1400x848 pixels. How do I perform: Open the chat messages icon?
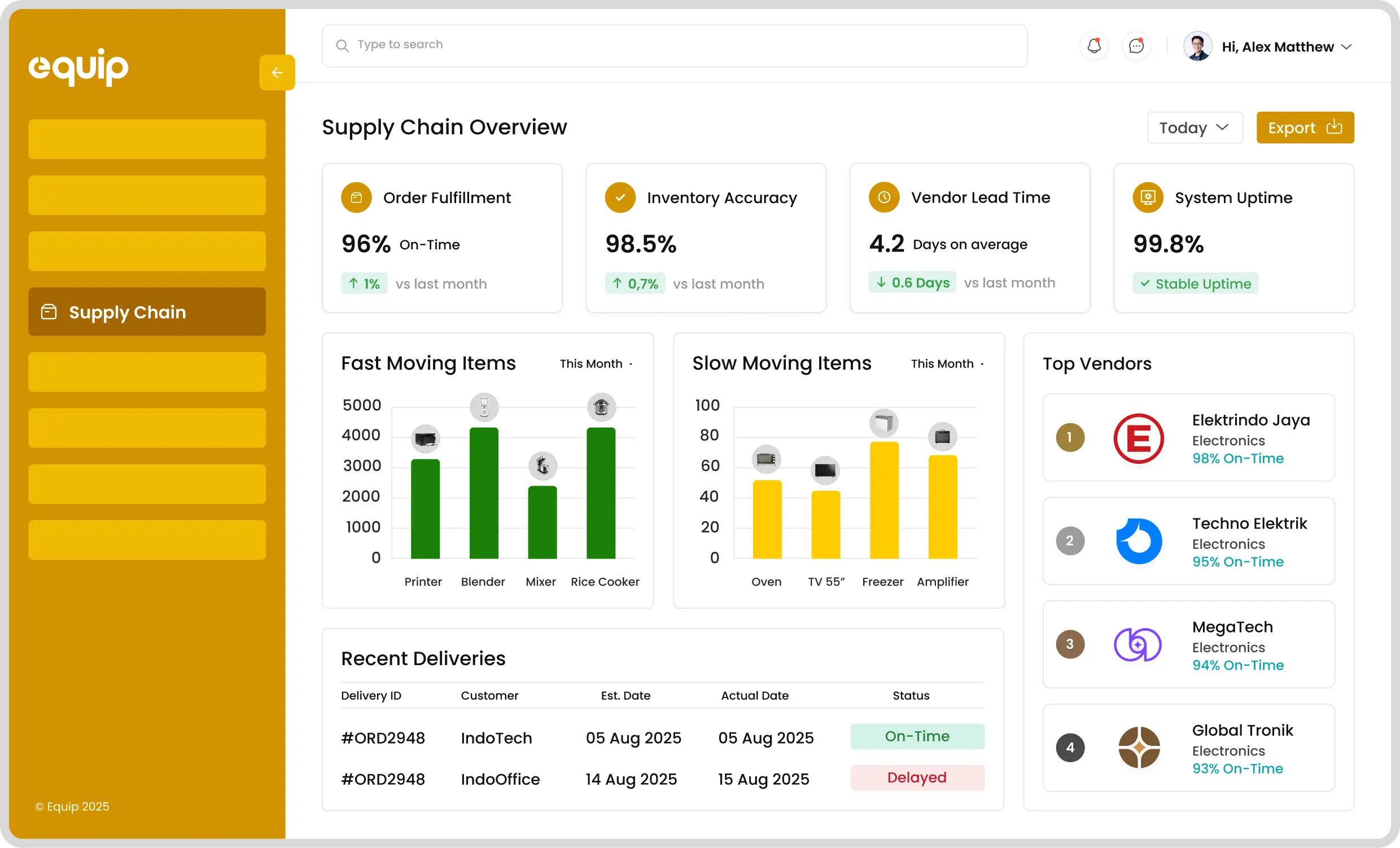[x=1136, y=46]
